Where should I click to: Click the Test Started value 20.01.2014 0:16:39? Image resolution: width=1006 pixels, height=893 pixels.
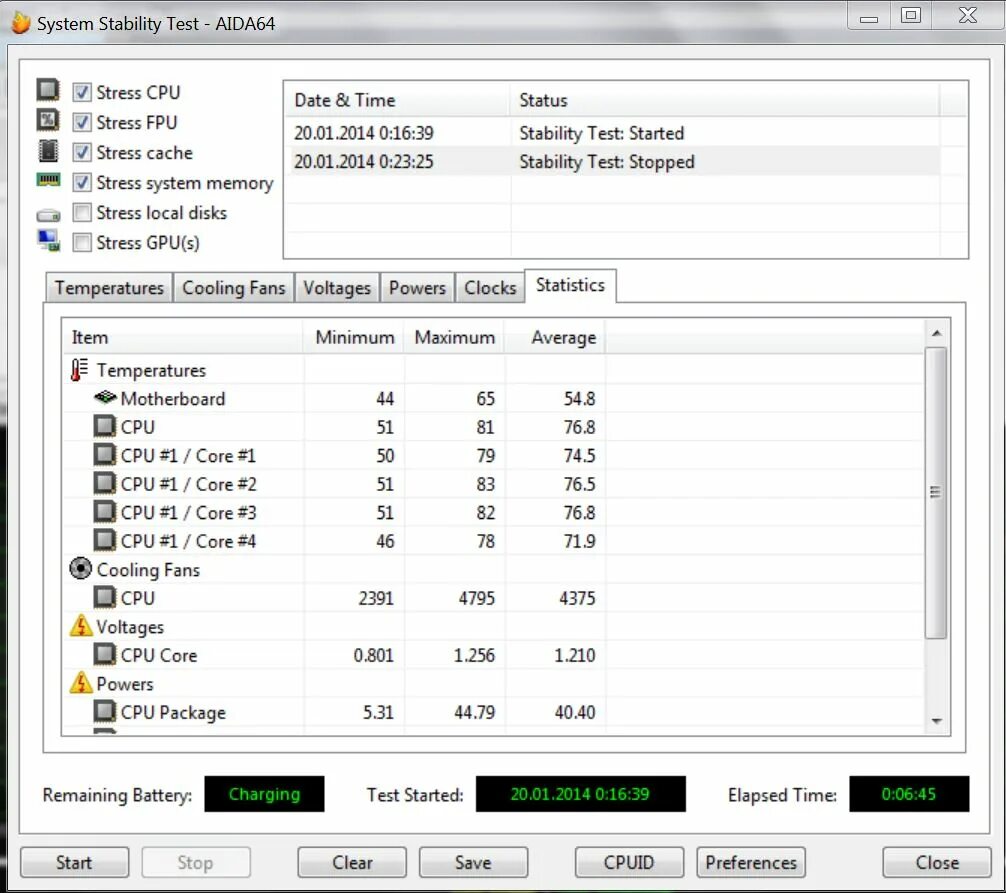[581, 794]
